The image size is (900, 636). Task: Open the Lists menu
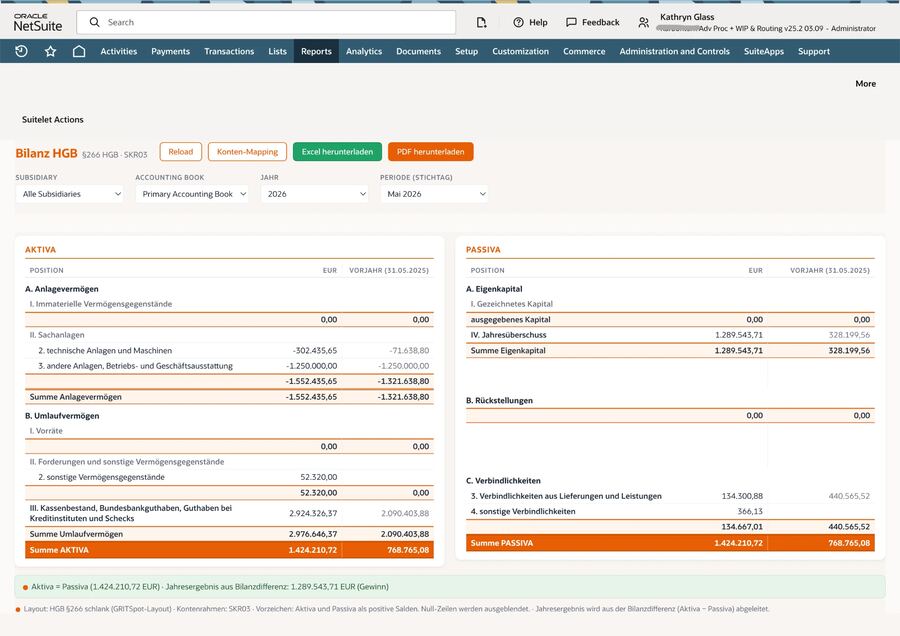pyautogui.click(x=277, y=51)
